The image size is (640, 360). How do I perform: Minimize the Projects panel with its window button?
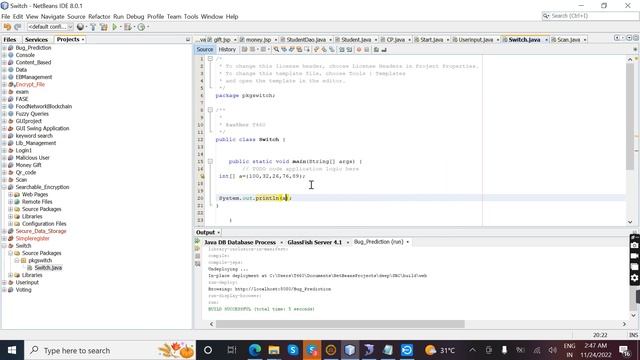point(188,40)
